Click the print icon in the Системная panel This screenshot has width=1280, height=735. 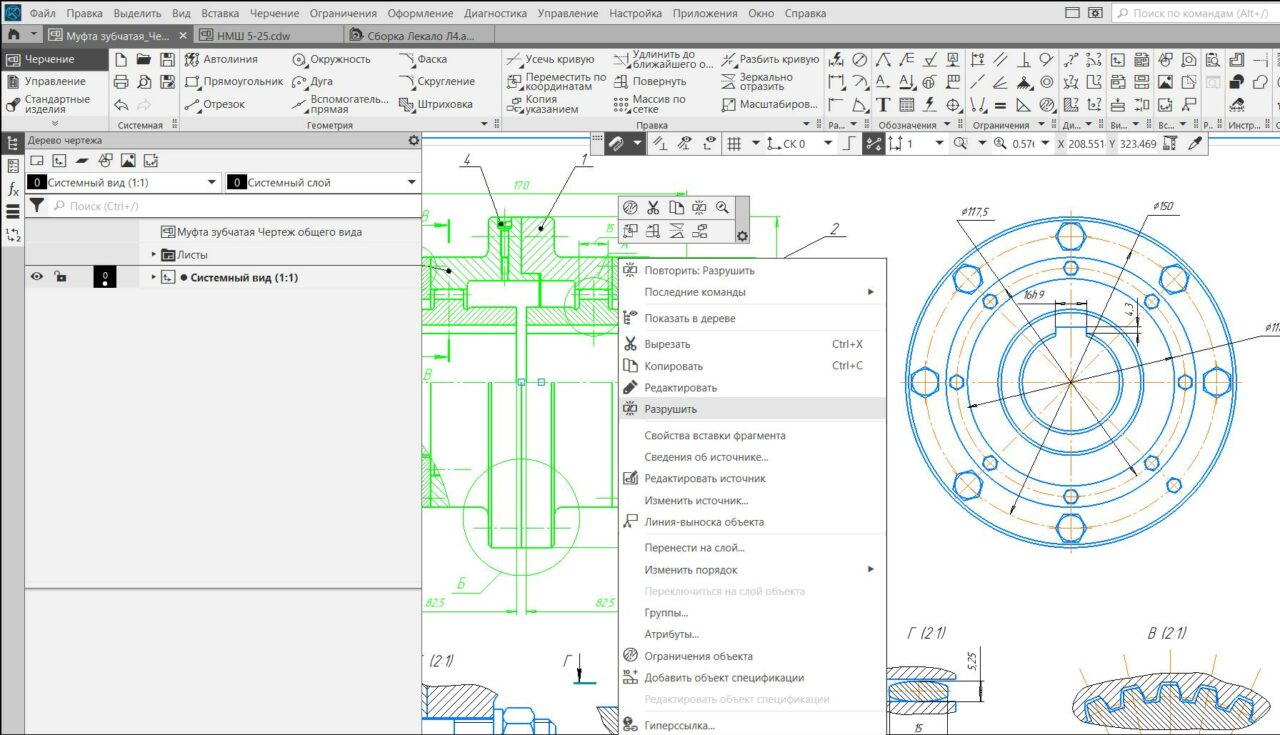tap(121, 82)
